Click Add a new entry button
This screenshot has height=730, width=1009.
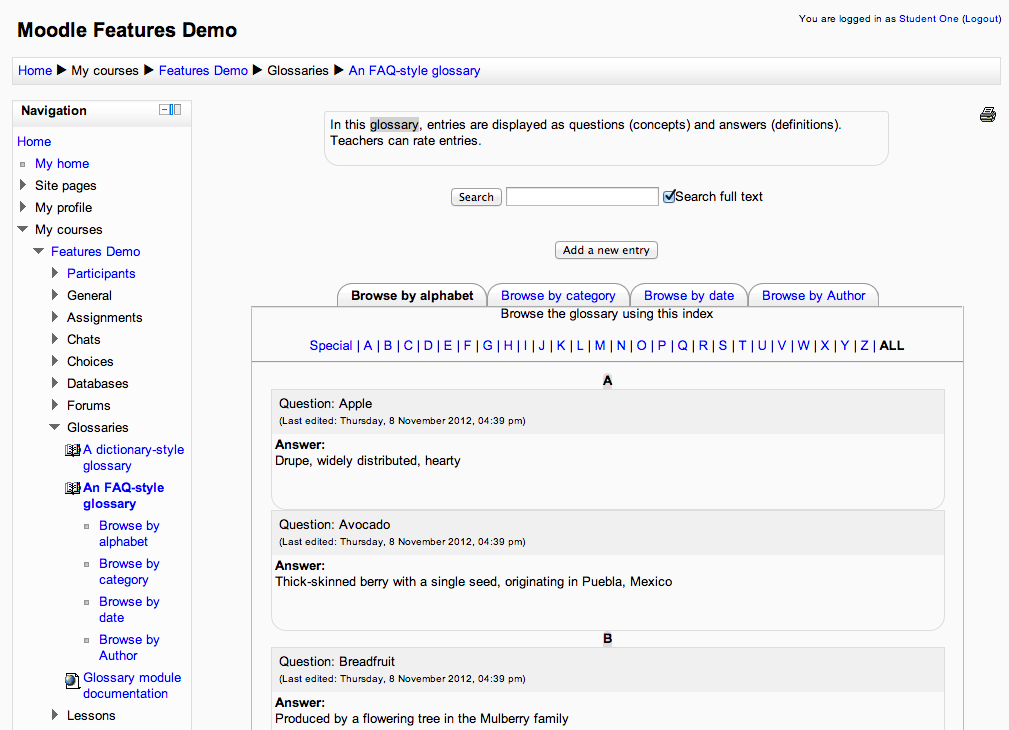pos(606,250)
